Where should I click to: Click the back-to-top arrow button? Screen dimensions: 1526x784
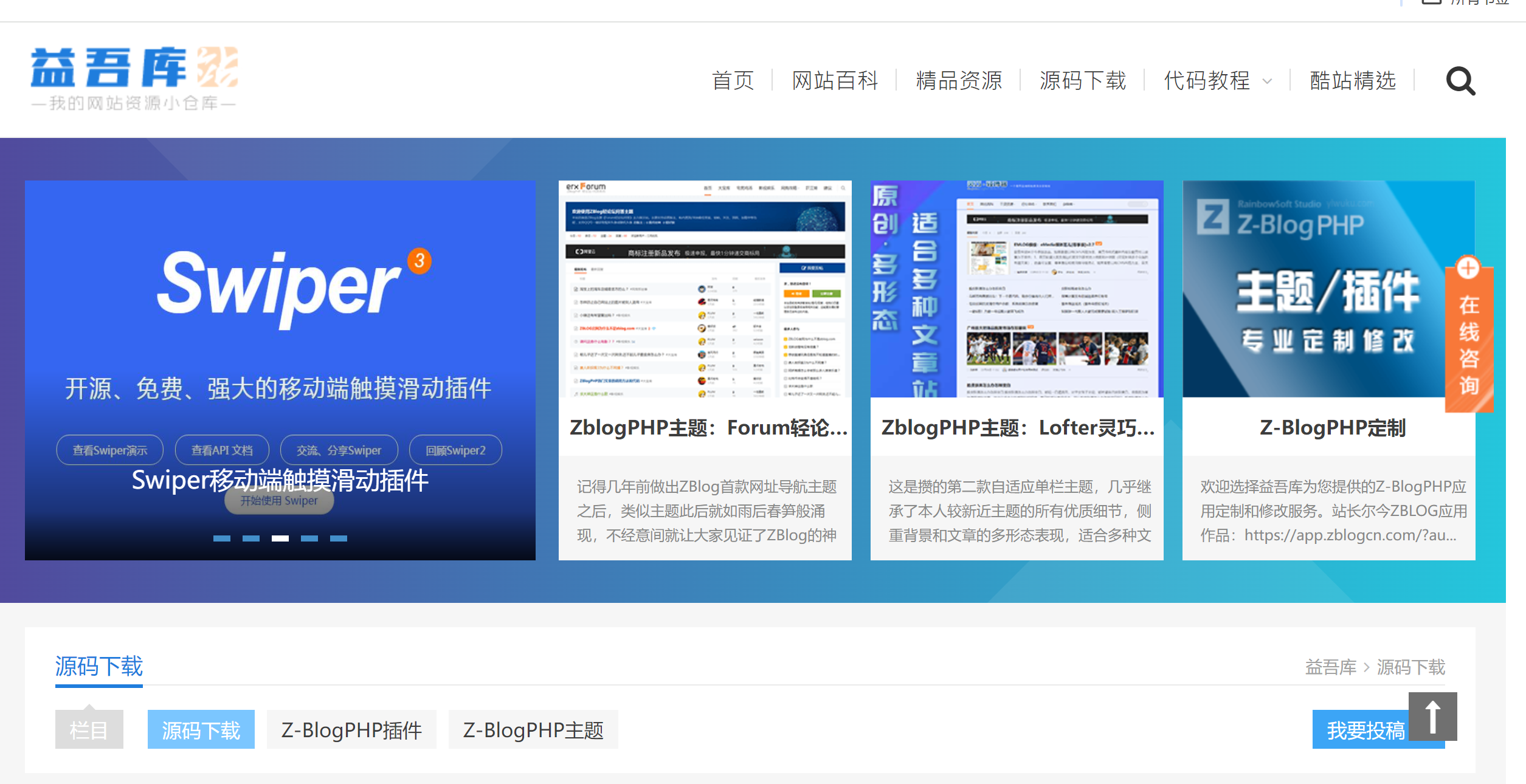[1432, 717]
